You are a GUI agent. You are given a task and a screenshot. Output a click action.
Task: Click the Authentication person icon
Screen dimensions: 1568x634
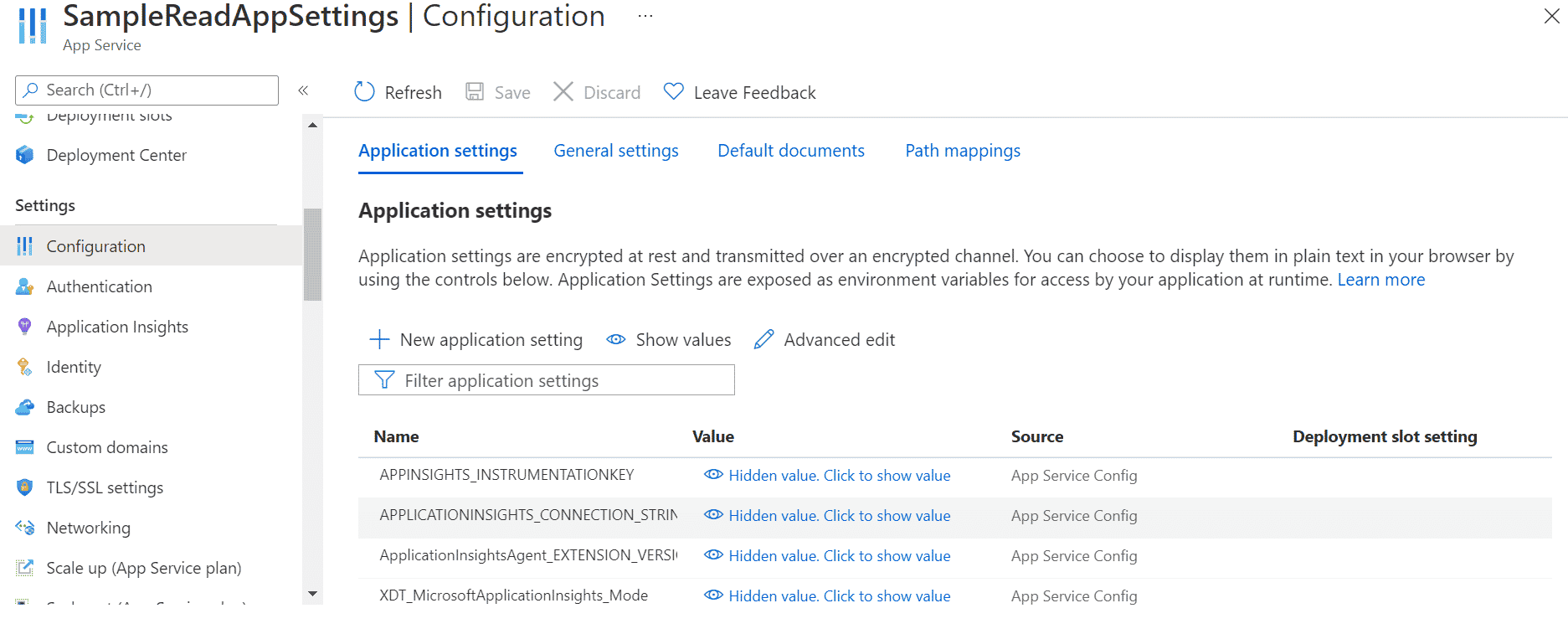click(x=25, y=286)
